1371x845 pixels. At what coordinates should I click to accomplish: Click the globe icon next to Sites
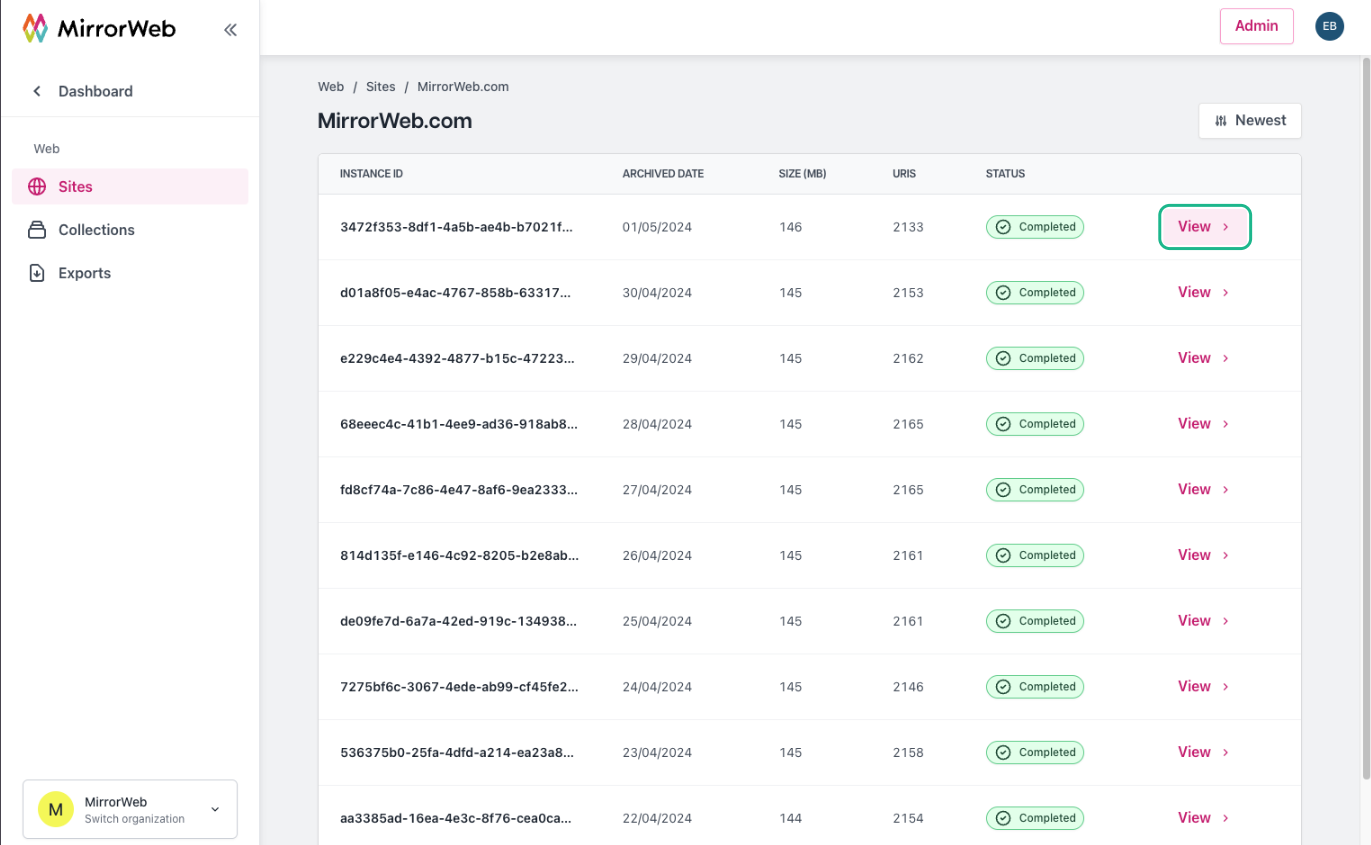[x=37, y=187]
